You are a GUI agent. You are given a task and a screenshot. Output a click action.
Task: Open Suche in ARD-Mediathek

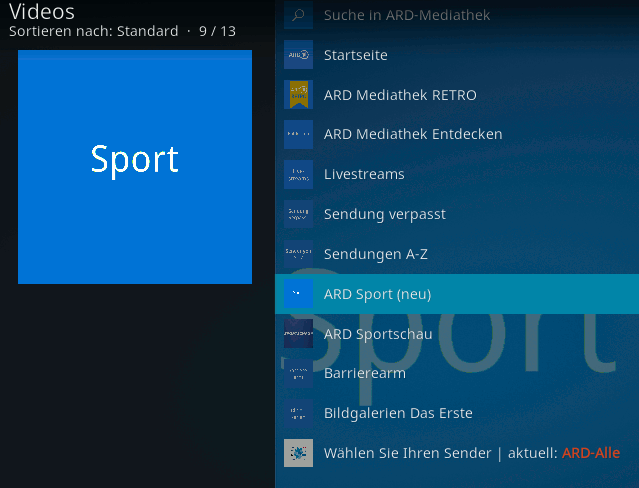(457, 15)
